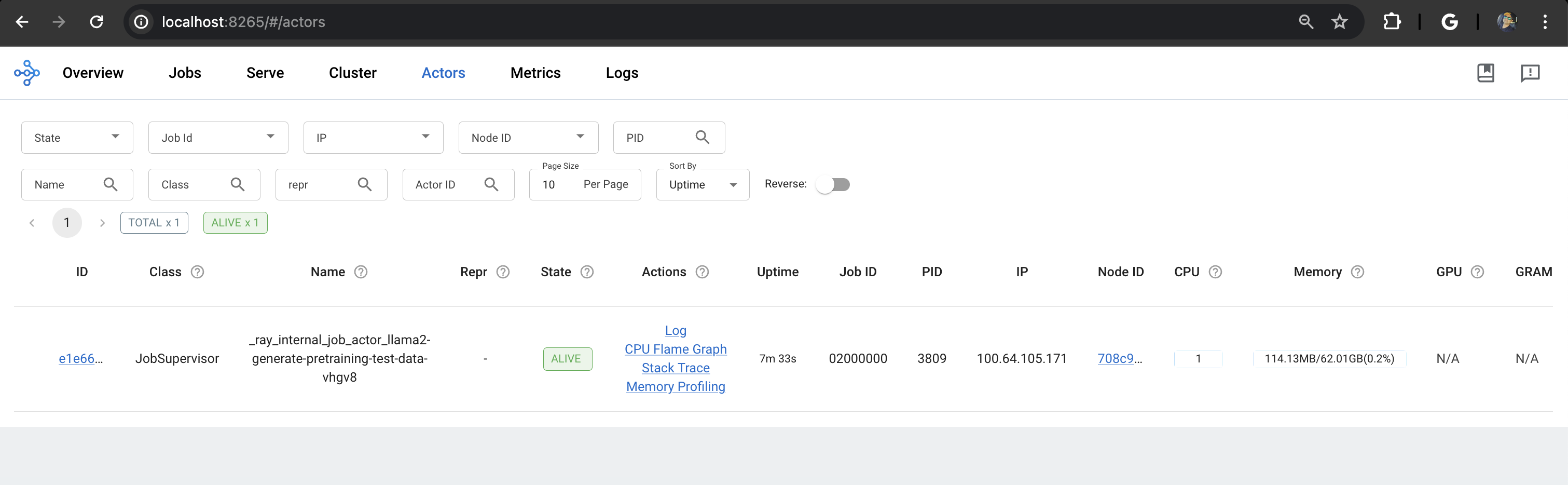Open the CPU Flame Graph link
The width and height of the screenshot is (1568, 485).
(x=675, y=349)
